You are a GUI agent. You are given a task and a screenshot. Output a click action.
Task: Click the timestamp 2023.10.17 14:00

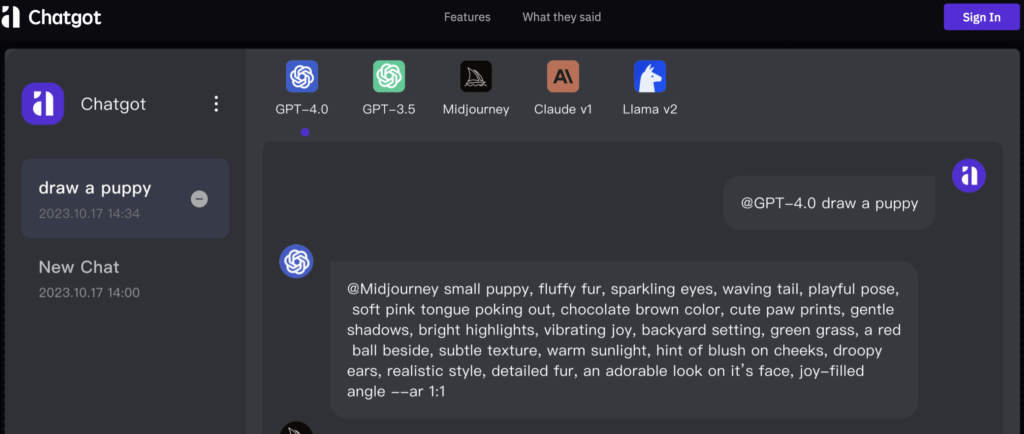pyautogui.click(x=89, y=293)
